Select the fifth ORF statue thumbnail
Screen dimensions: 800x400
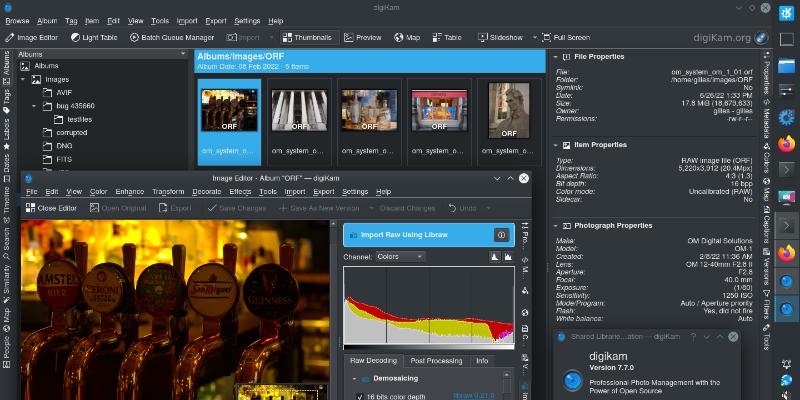tap(508, 120)
